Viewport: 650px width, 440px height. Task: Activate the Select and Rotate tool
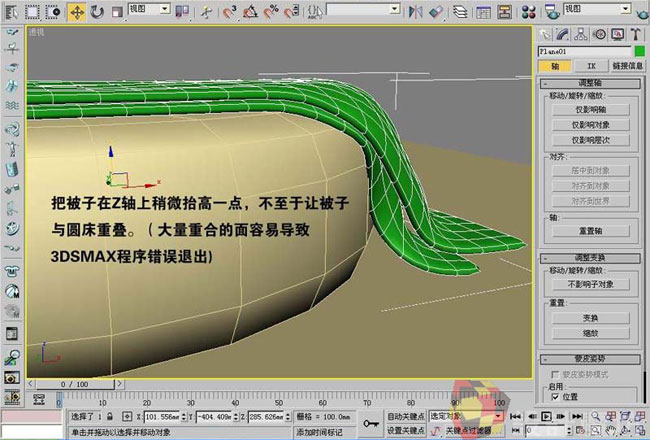point(97,12)
